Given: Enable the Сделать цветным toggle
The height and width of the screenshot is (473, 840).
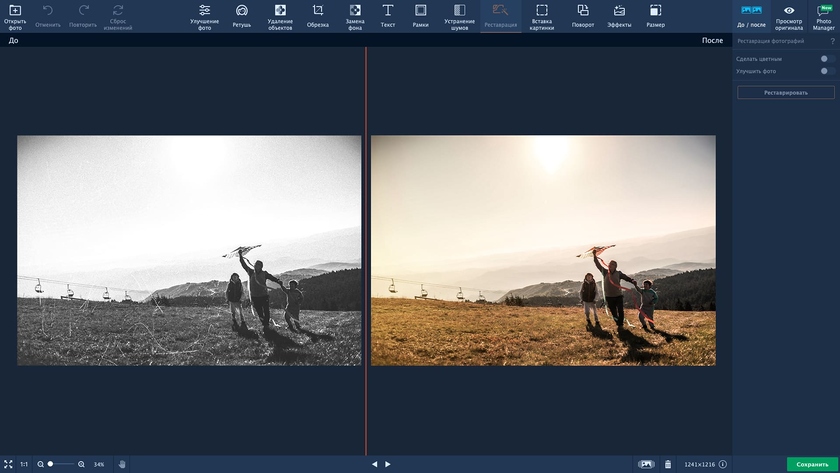Looking at the screenshot, I should click(827, 59).
